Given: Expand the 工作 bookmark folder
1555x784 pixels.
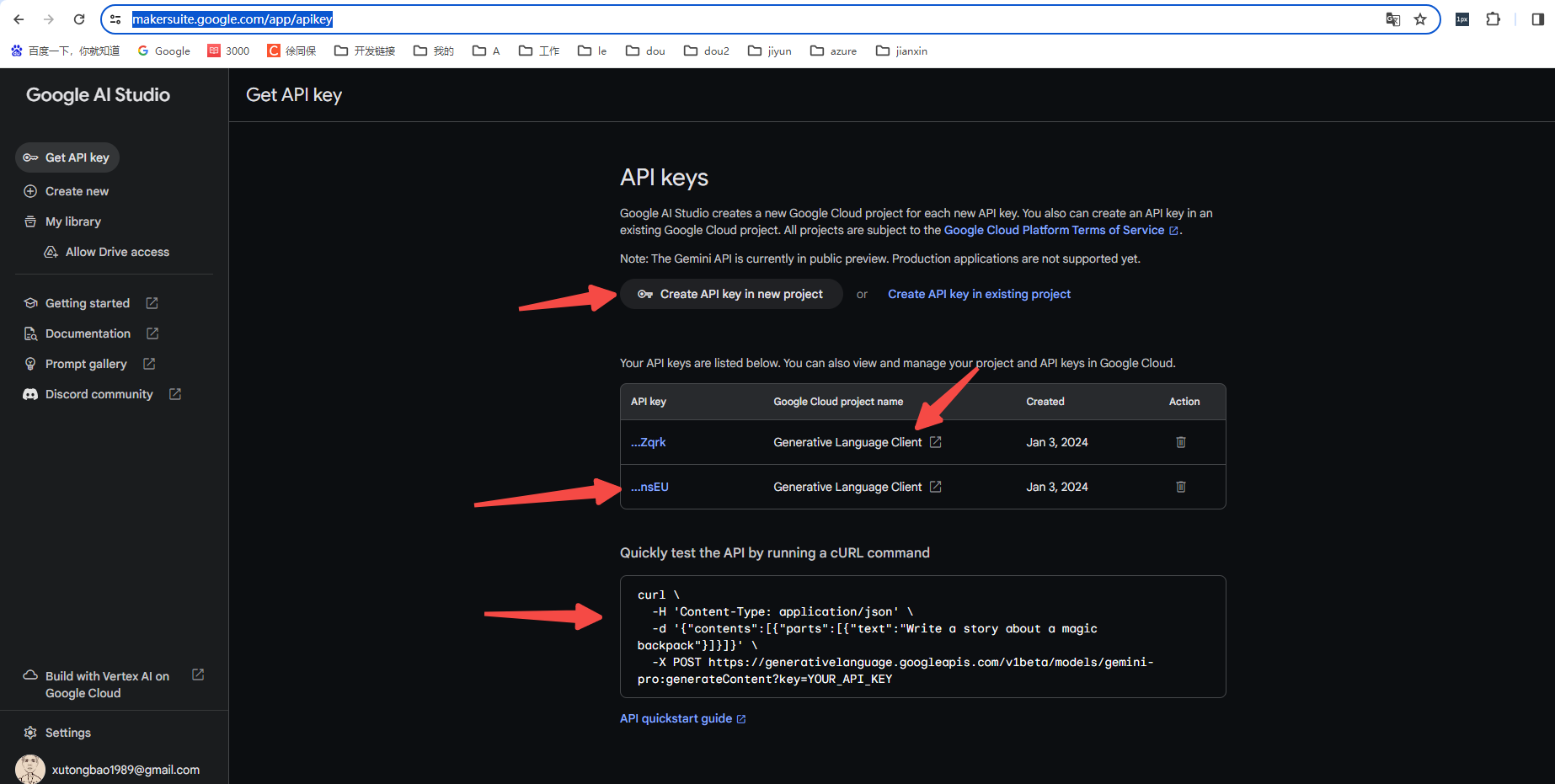Looking at the screenshot, I should (539, 51).
